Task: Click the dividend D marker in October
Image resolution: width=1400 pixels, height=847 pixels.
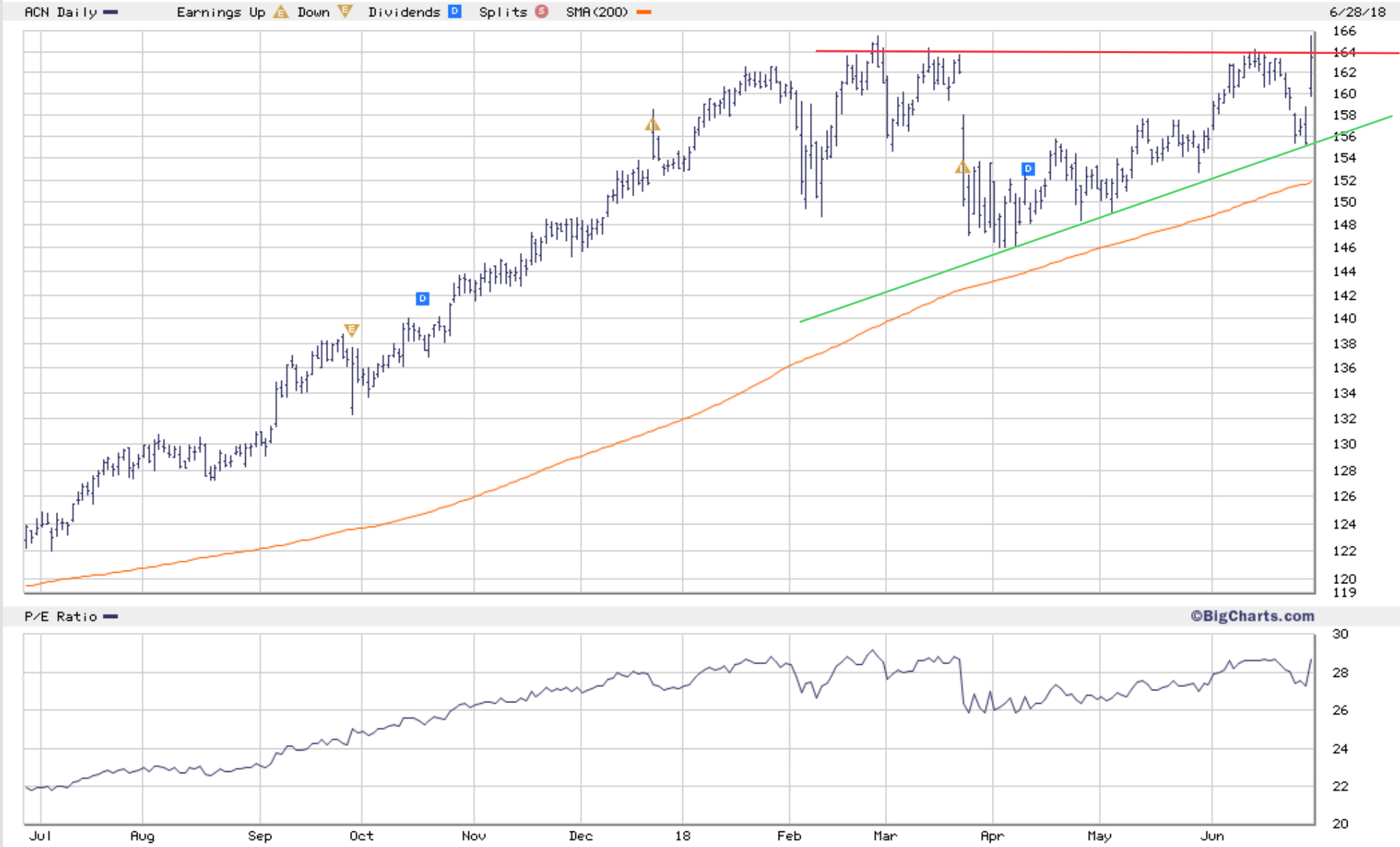Action: [x=422, y=298]
